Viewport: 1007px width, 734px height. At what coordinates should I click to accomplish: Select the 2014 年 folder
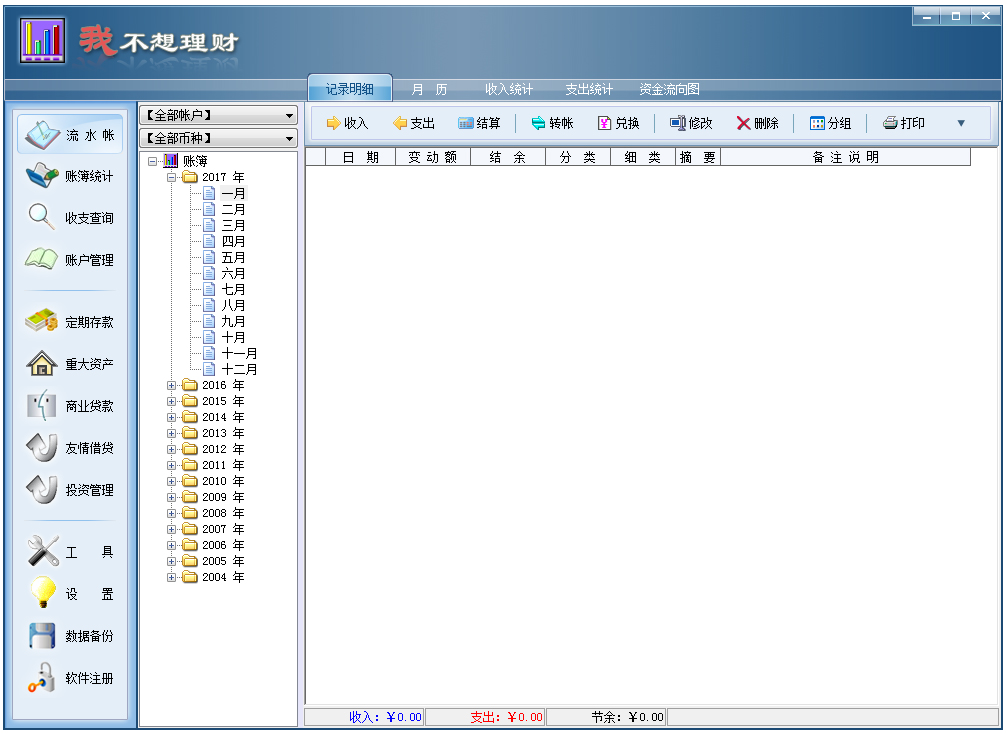point(223,417)
